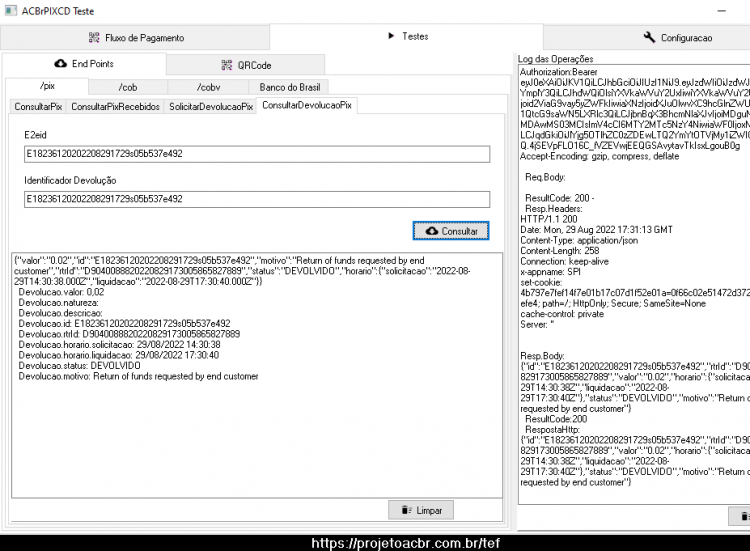Click the QR code icon on Fluxo de Pagamento
This screenshot has height=551, width=750.
[94, 37]
